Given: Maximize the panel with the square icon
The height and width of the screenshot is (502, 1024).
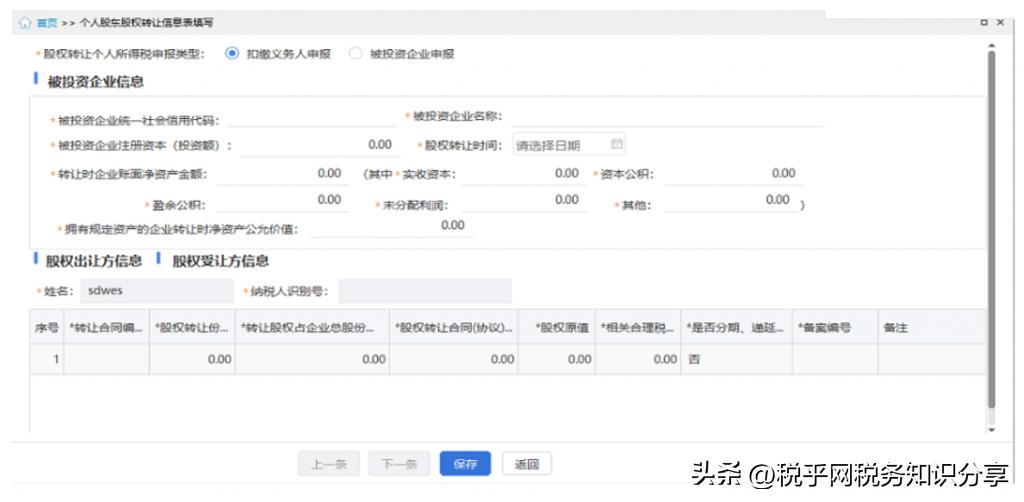Looking at the screenshot, I should click(x=984, y=23).
